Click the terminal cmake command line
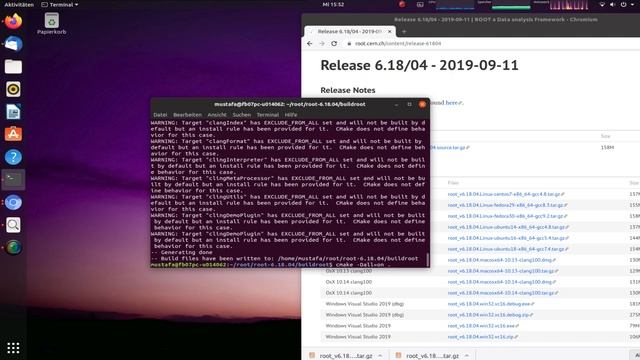Image resolution: width=640 pixels, height=360 pixels. (x=269, y=264)
